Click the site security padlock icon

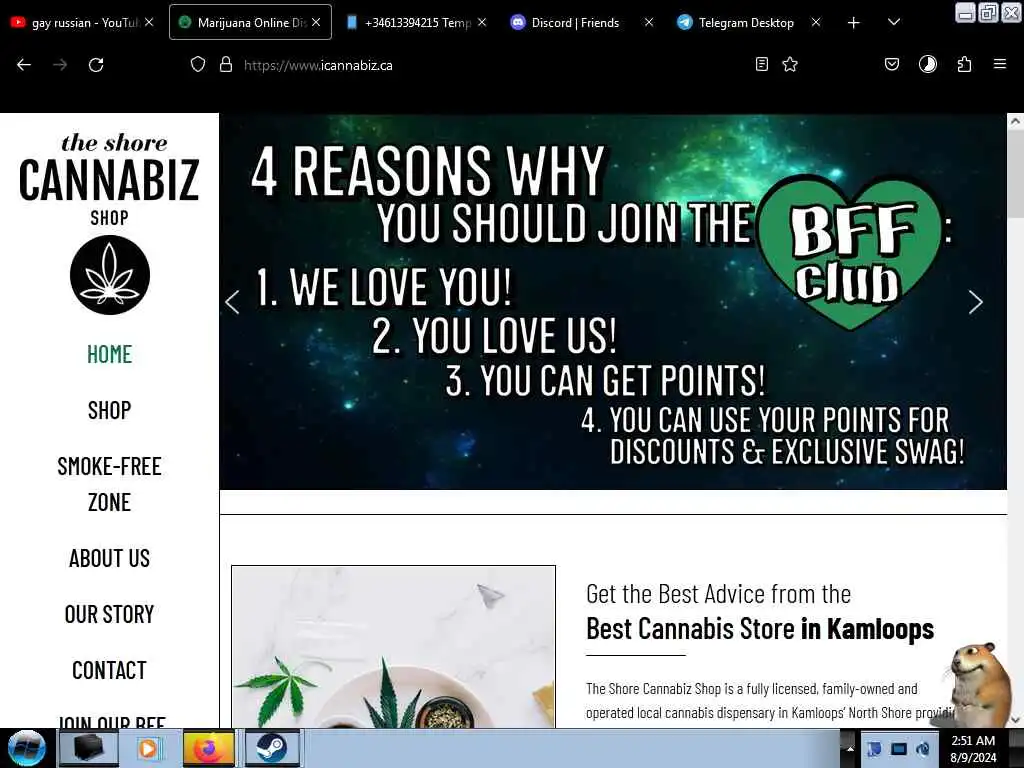pyautogui.click(x=226, y=65)
